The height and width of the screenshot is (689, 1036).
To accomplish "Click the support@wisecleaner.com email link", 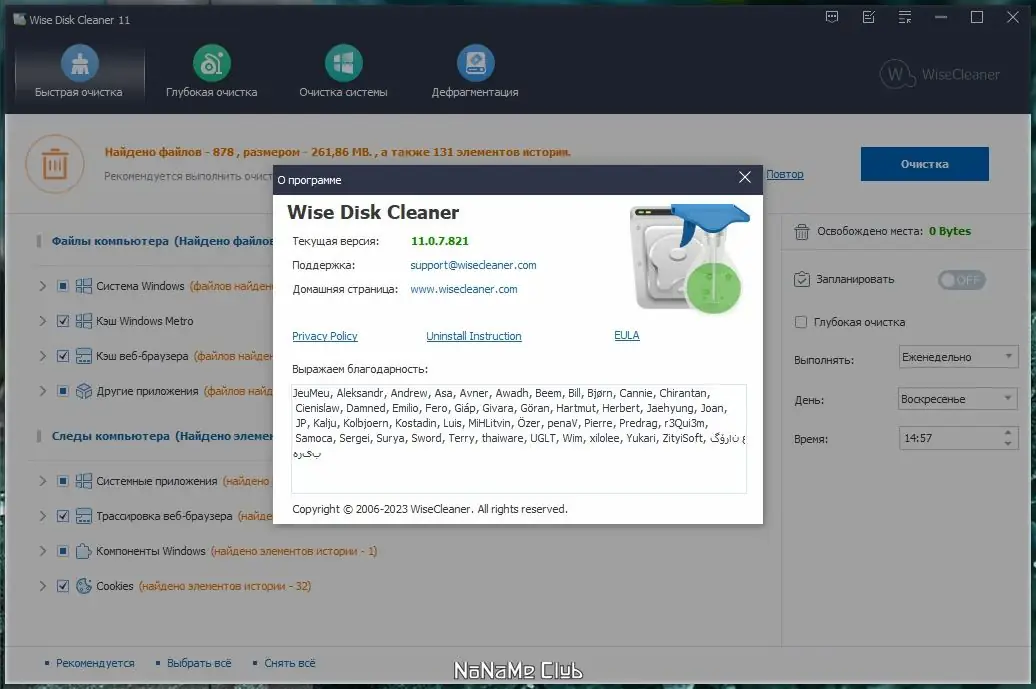I will 473,265.
